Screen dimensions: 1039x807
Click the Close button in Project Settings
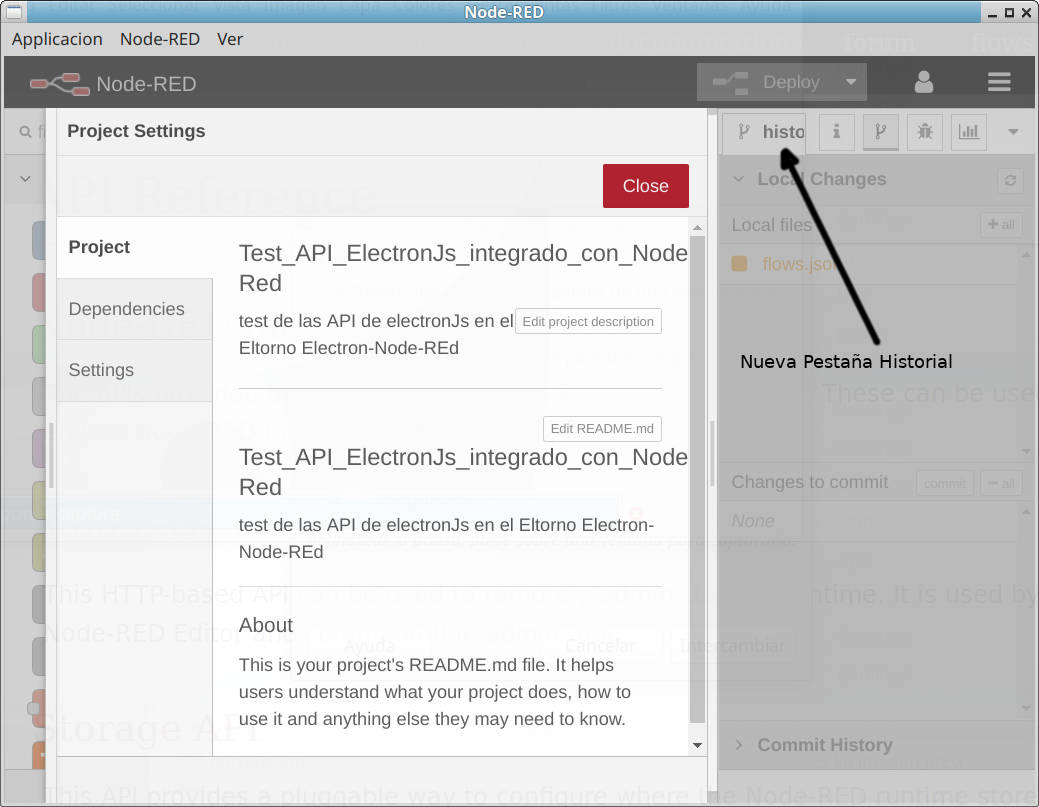tap(645, 185)
